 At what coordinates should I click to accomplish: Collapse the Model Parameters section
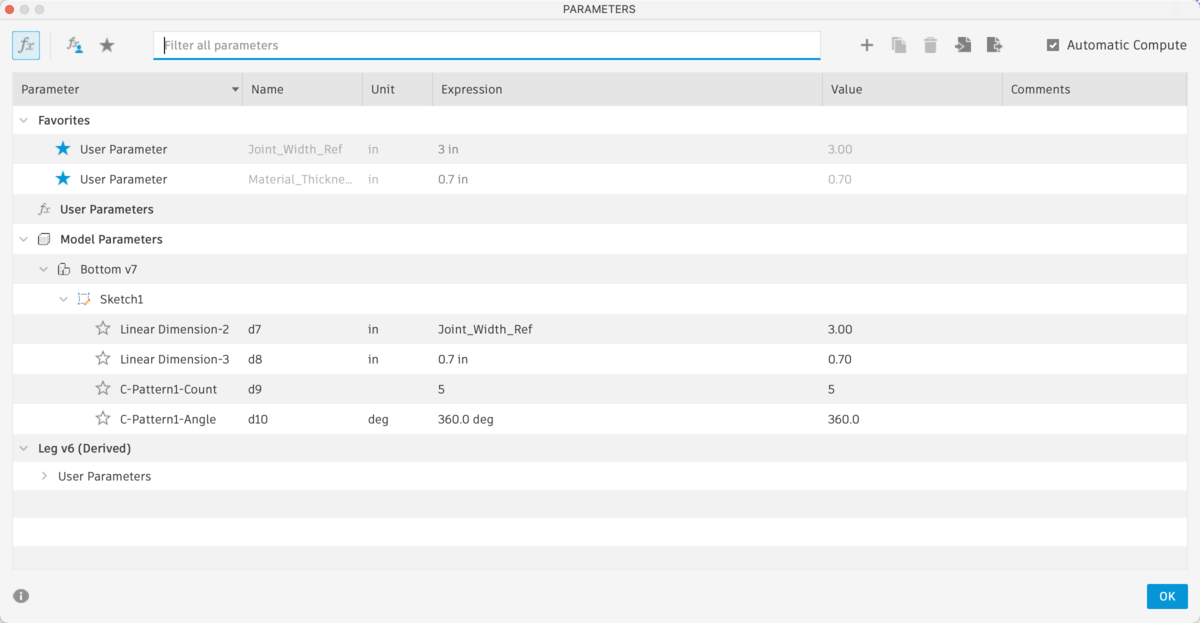(x=23, y=239)
